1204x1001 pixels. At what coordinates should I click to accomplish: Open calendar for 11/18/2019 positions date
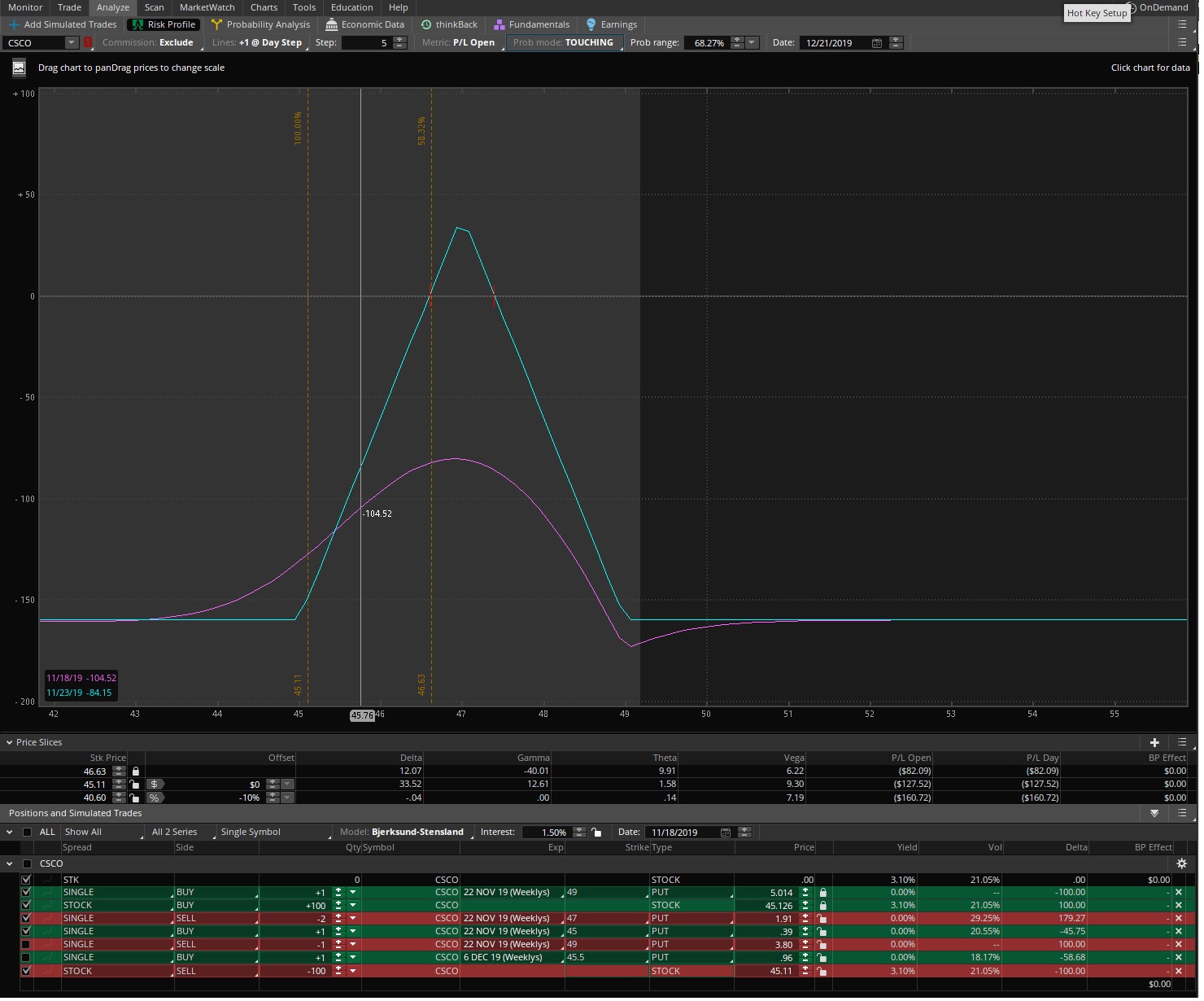pos(725,833)
